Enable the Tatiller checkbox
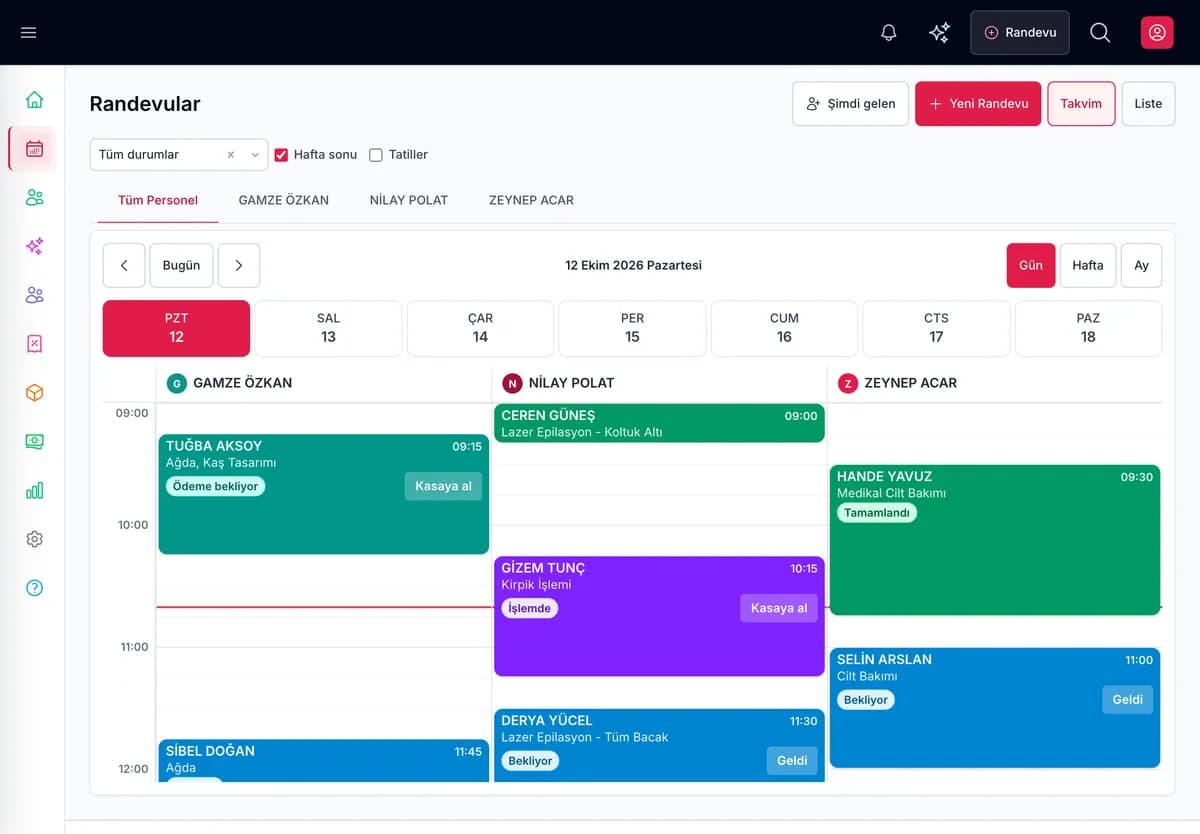Image resolution: width=1200 pixels, height=834 pixels. point(376,155)
